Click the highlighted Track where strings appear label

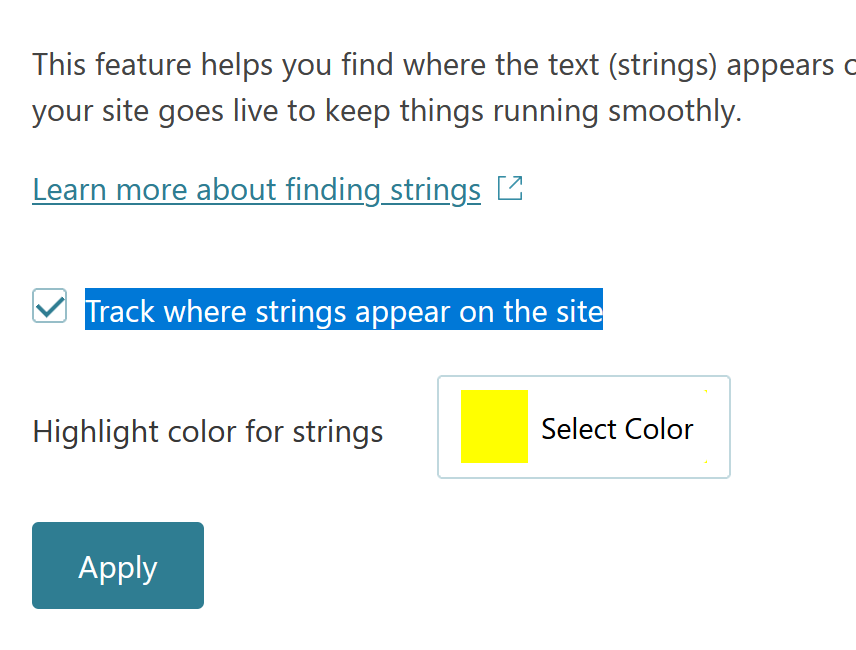(344, 309)
